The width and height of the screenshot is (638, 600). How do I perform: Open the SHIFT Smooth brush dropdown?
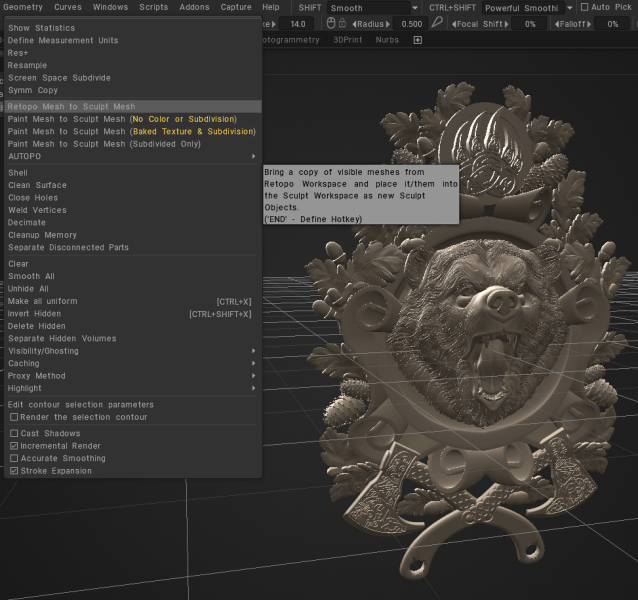pyautogui.click(x=415, y=8)
